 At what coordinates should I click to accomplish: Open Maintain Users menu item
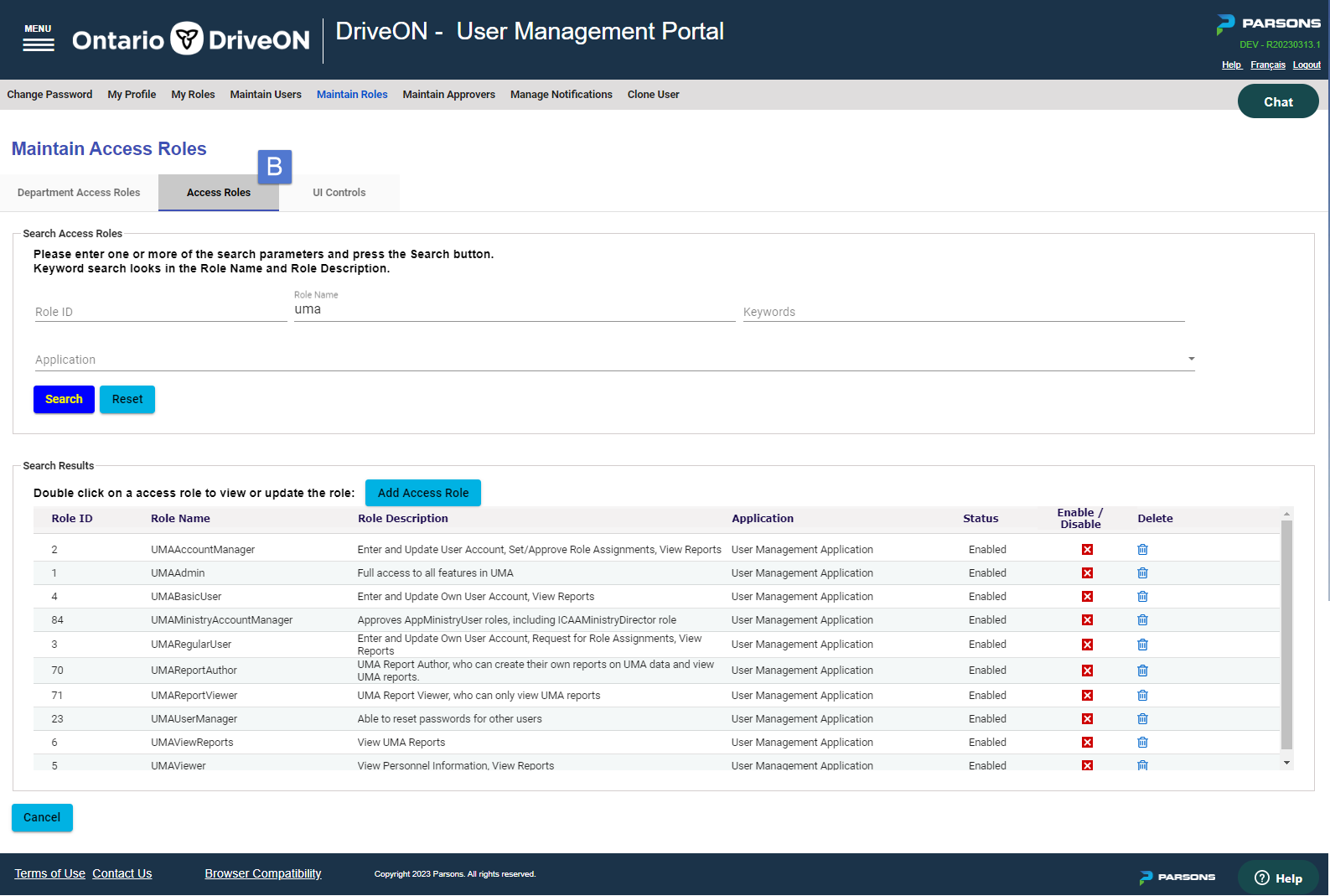[x=266, y=95]
